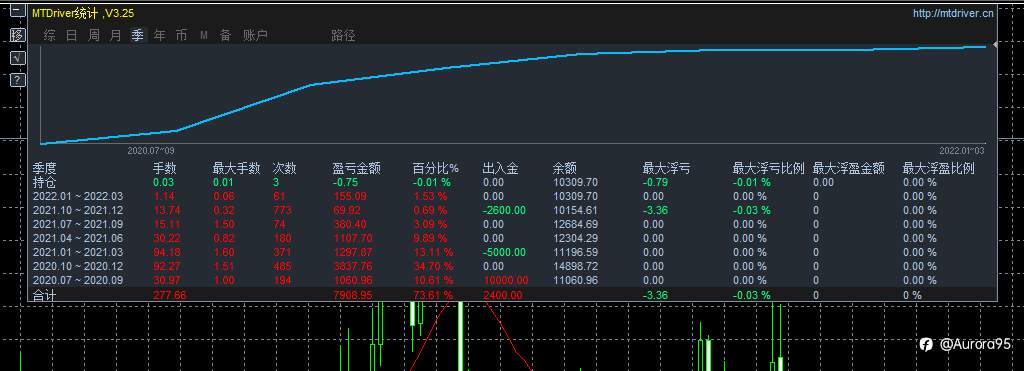The height and width of the screenshot is (371, 1024).
Task: Click the total profit value 7908.95
Action: 353,295
